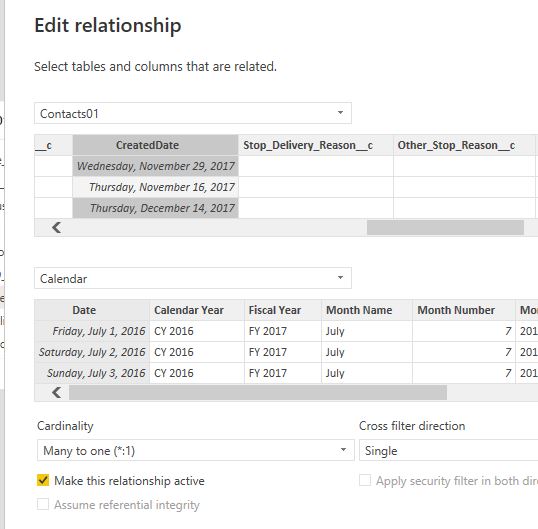Open the Cross filter direction Single dropdown
The width and height of the screenshot is (538, 529).
pos(448,450)
